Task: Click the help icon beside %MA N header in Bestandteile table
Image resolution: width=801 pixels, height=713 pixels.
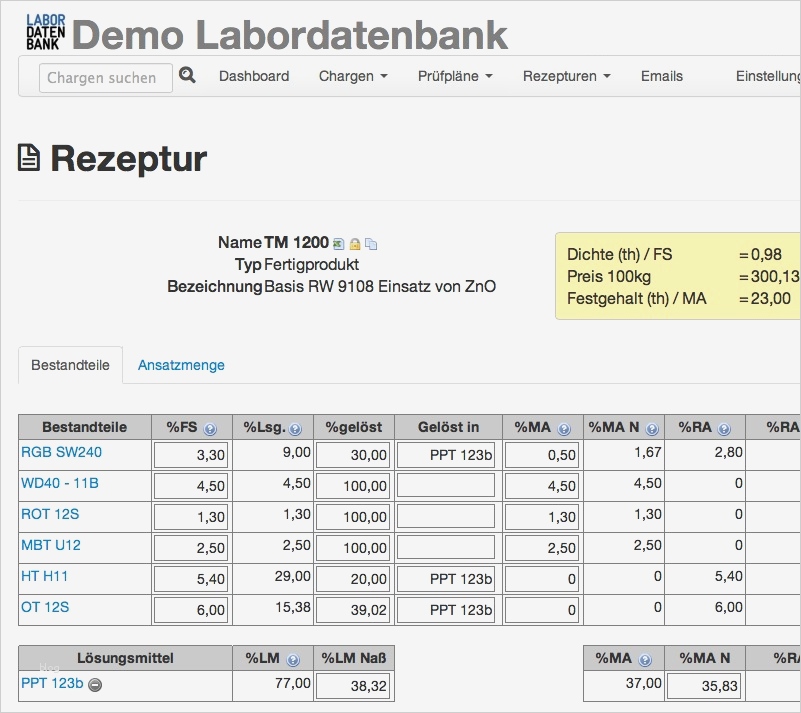Action: (652, 429)
